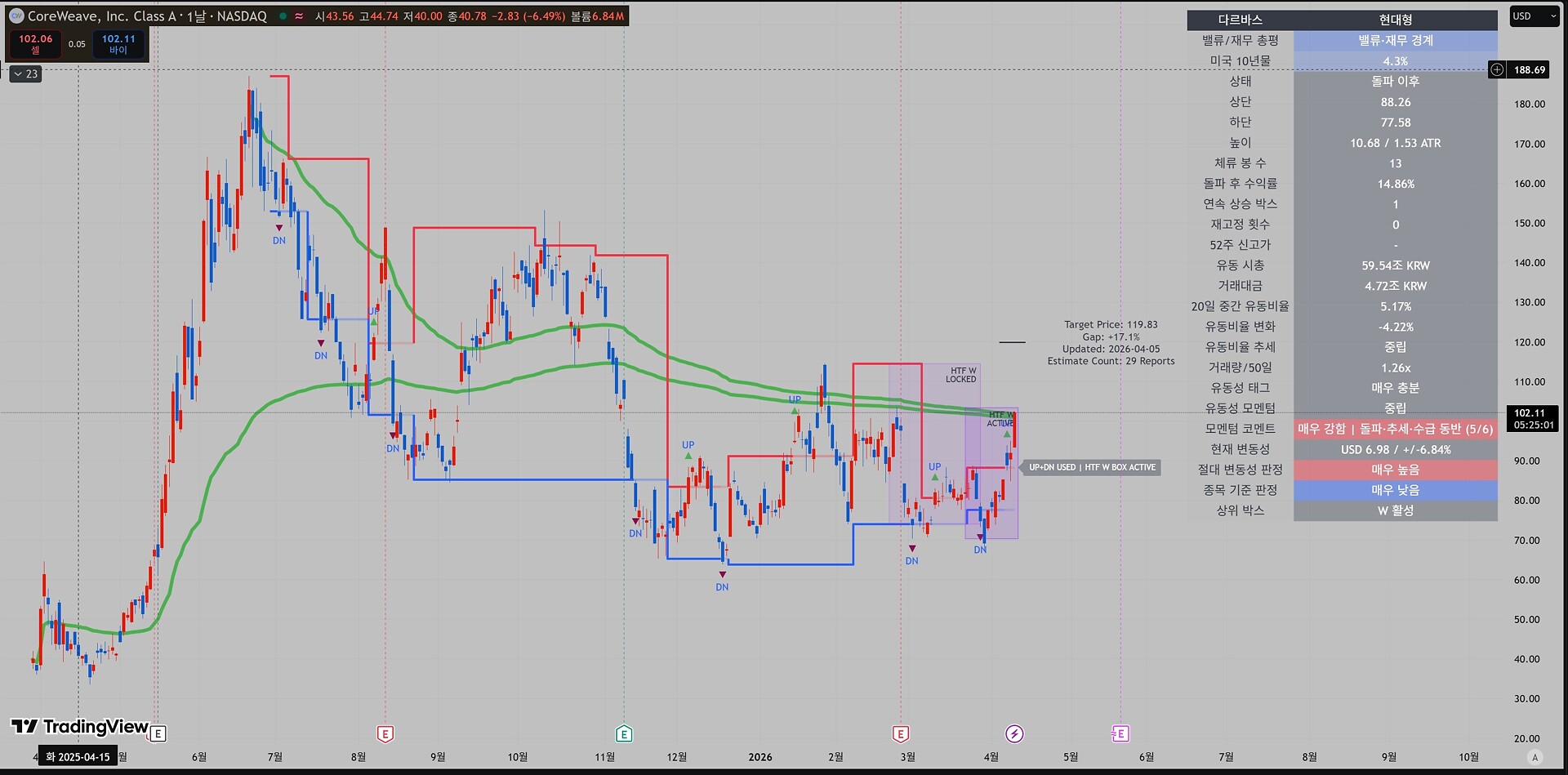1568x775 pixels.
Task: Click the -2.83 (-6.49%) change value
Action: click(528, 16)
